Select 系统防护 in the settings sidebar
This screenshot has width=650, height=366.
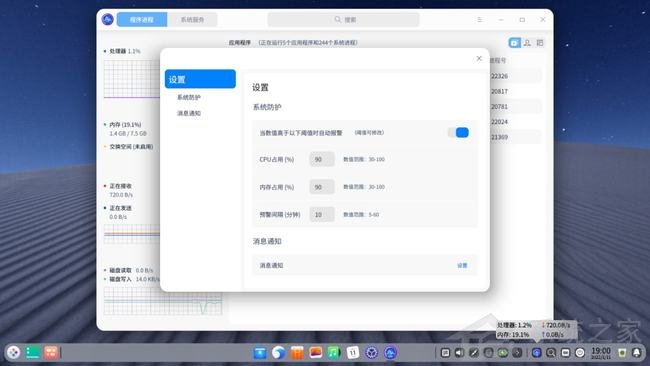point(189,97)
